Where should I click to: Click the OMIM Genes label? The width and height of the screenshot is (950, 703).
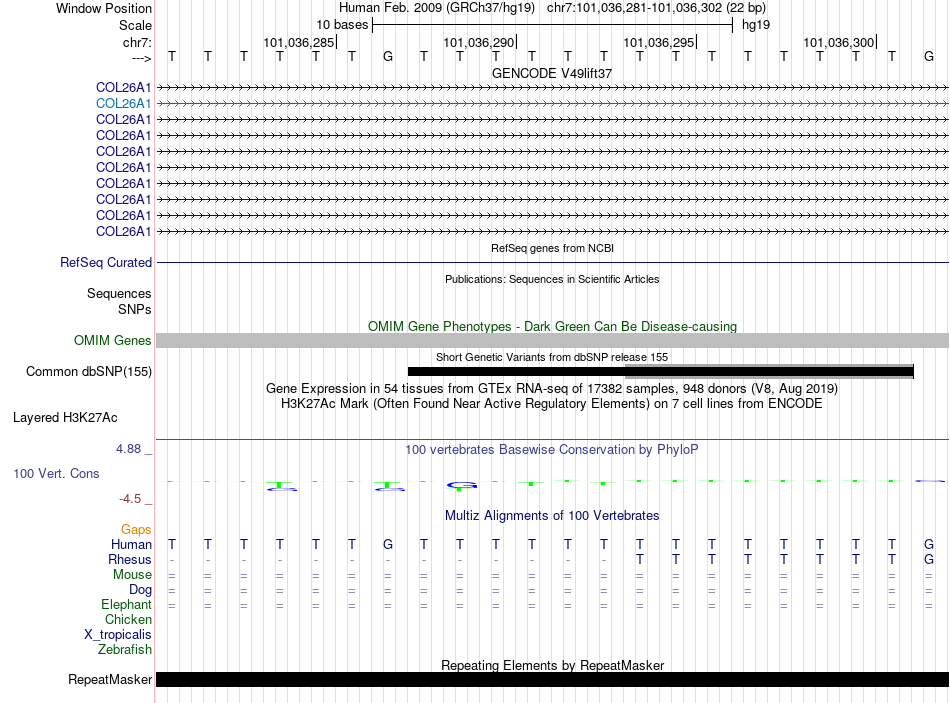(x=112, y=341)
